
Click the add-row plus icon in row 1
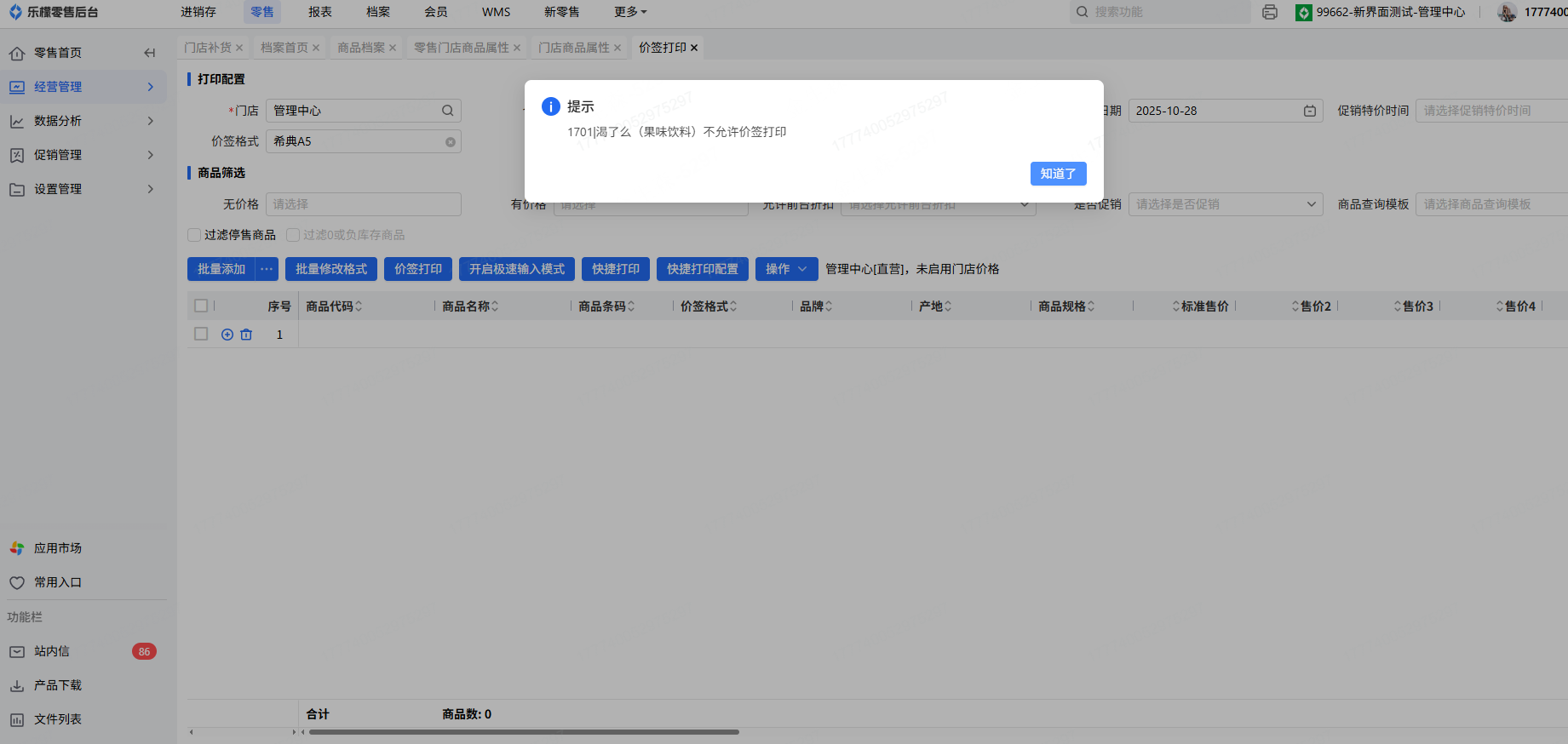click(x=227, y=335)
